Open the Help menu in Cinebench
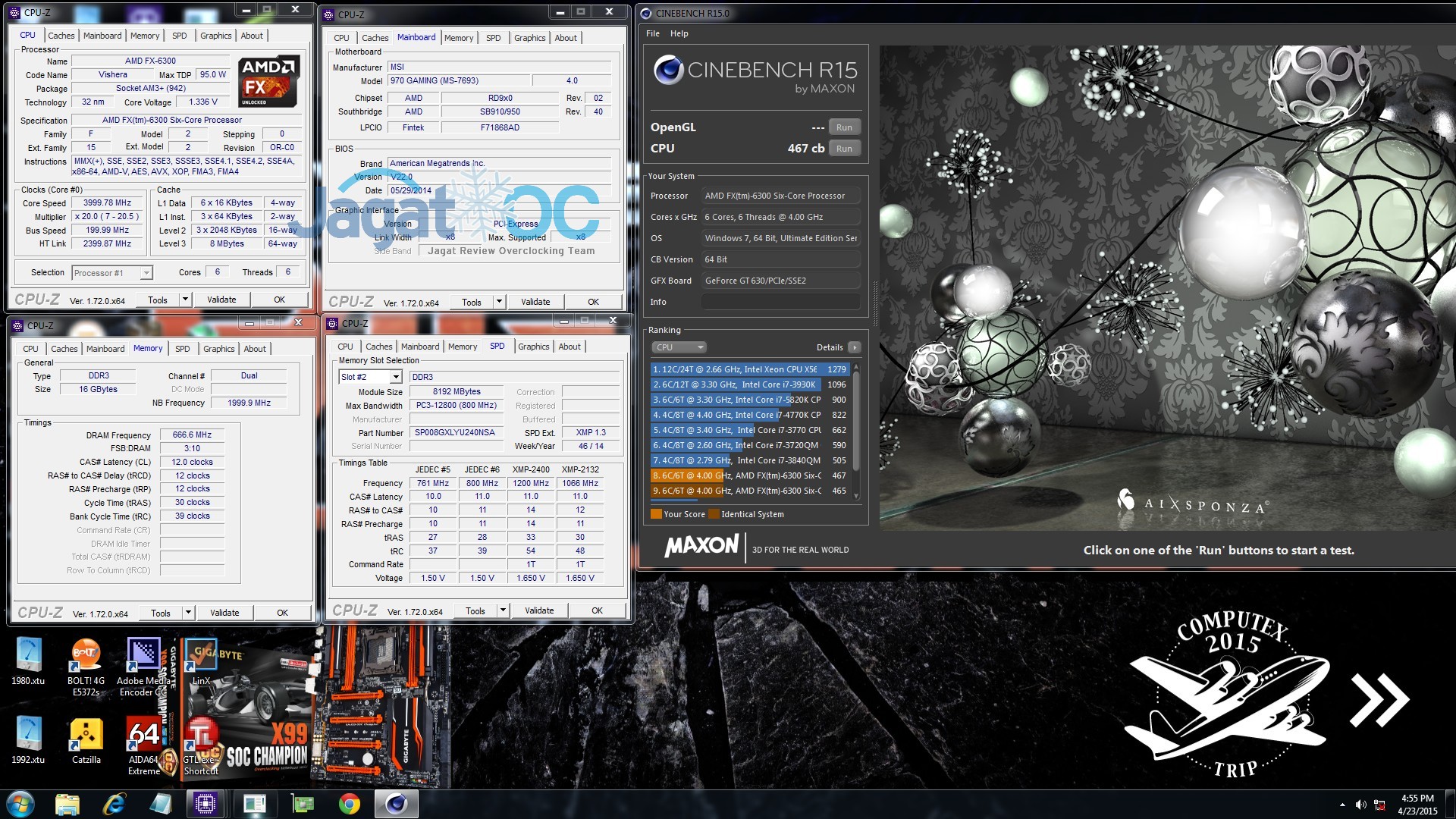 point(679,33)
